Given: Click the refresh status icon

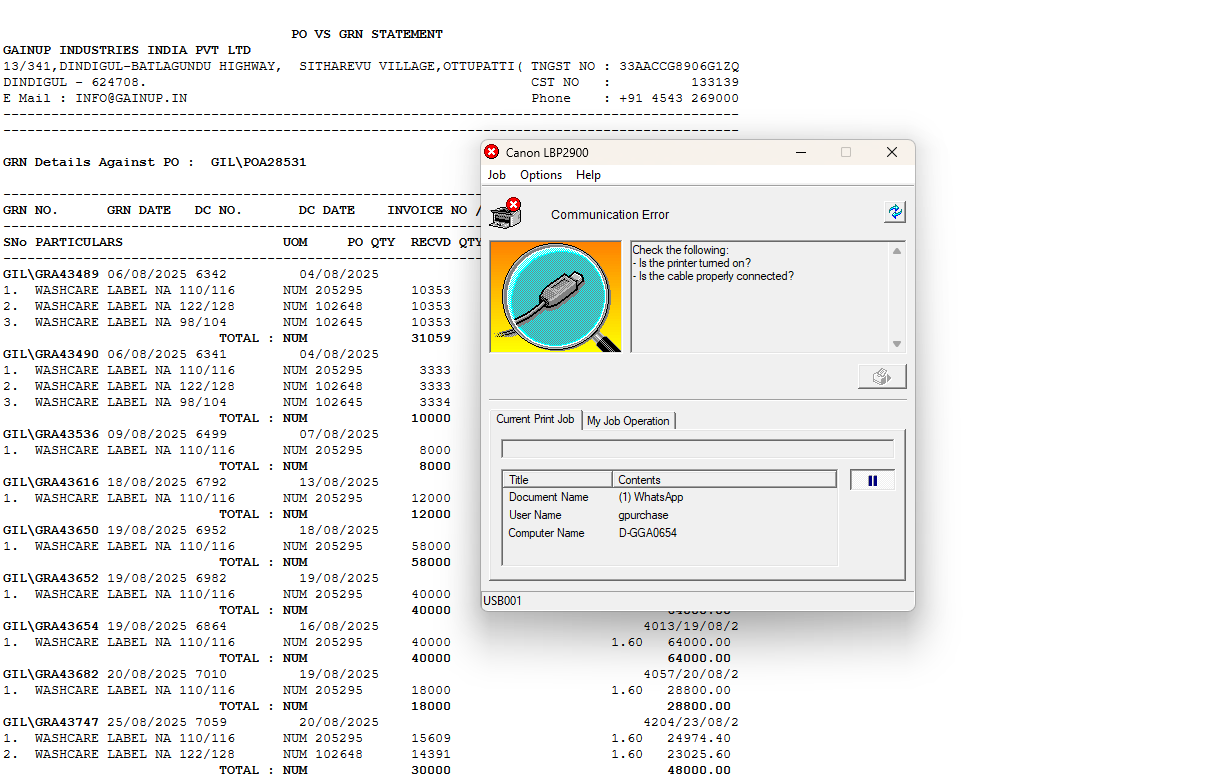Looking at the screenshot, I should point(894,212).
